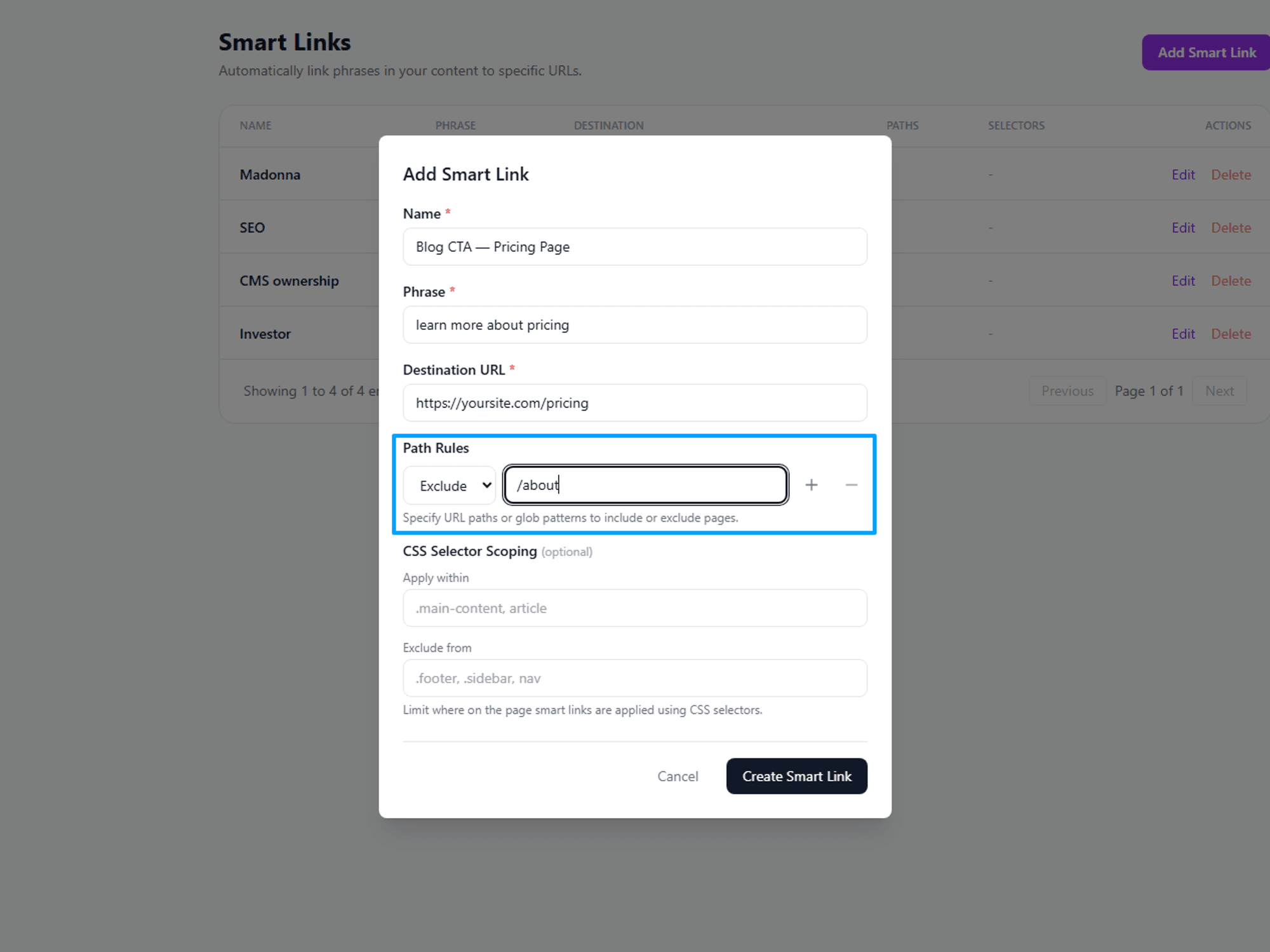
Task: Click the Create Smart Link button
Action: point(796,776)
